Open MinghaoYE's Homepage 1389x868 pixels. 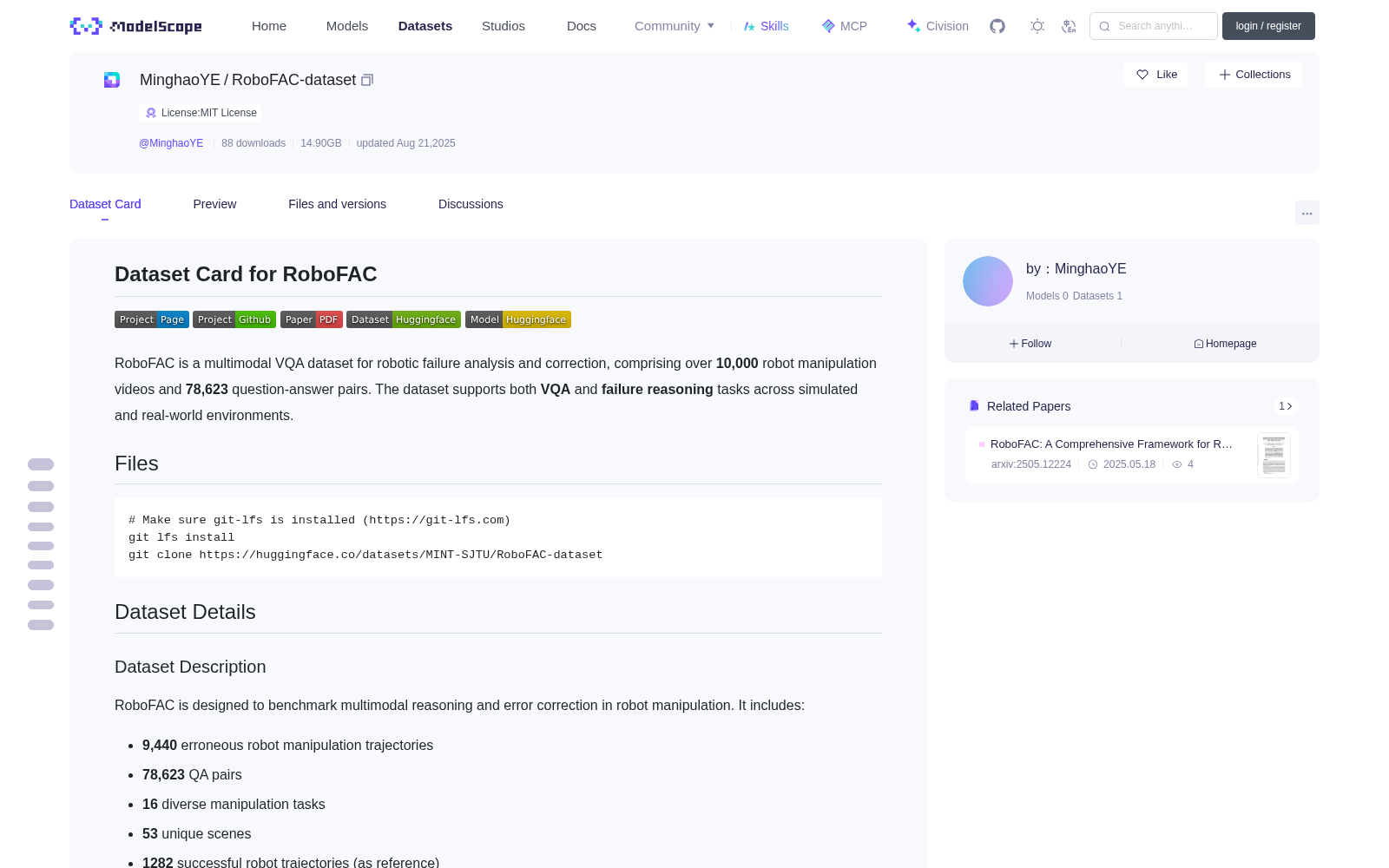click(x=1225, y=344)
